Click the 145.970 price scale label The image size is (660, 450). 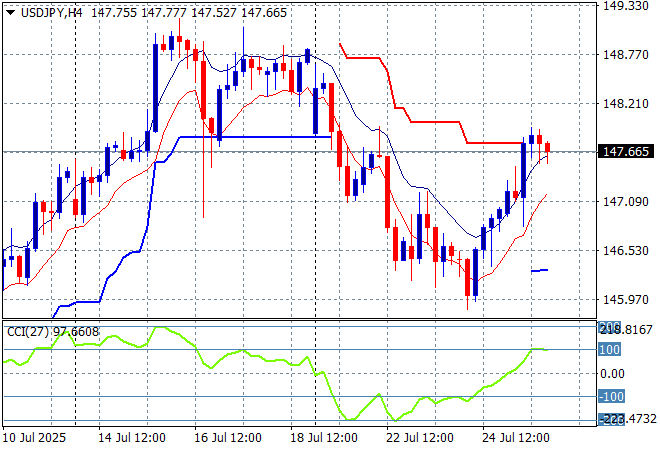pos(626,300)
